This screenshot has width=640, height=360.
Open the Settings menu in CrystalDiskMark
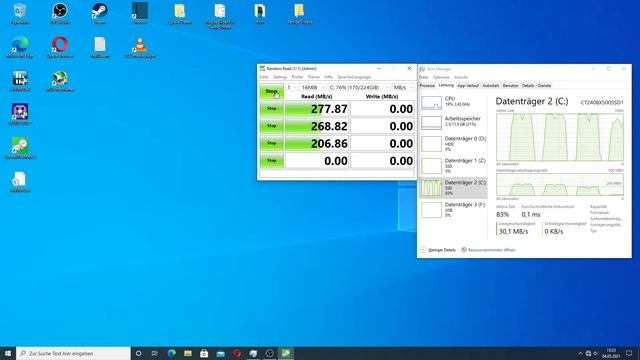pyautogui.click(x=280, y=77)
